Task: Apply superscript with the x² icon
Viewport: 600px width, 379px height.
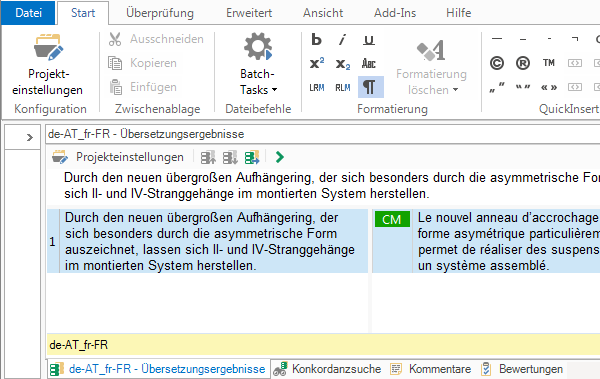Action: point(317,63)
